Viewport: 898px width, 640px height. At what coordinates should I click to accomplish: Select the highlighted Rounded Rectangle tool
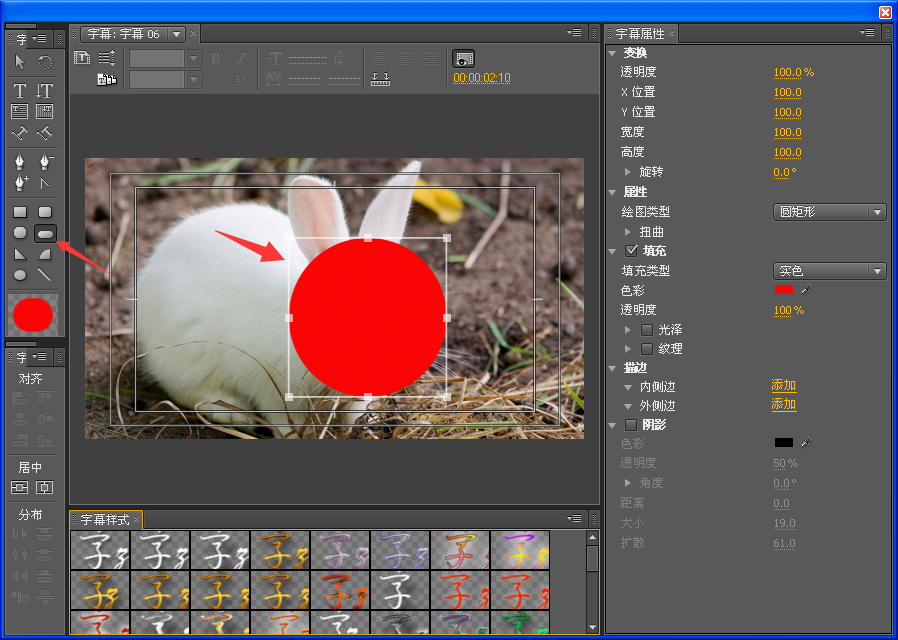coord(45,233)
